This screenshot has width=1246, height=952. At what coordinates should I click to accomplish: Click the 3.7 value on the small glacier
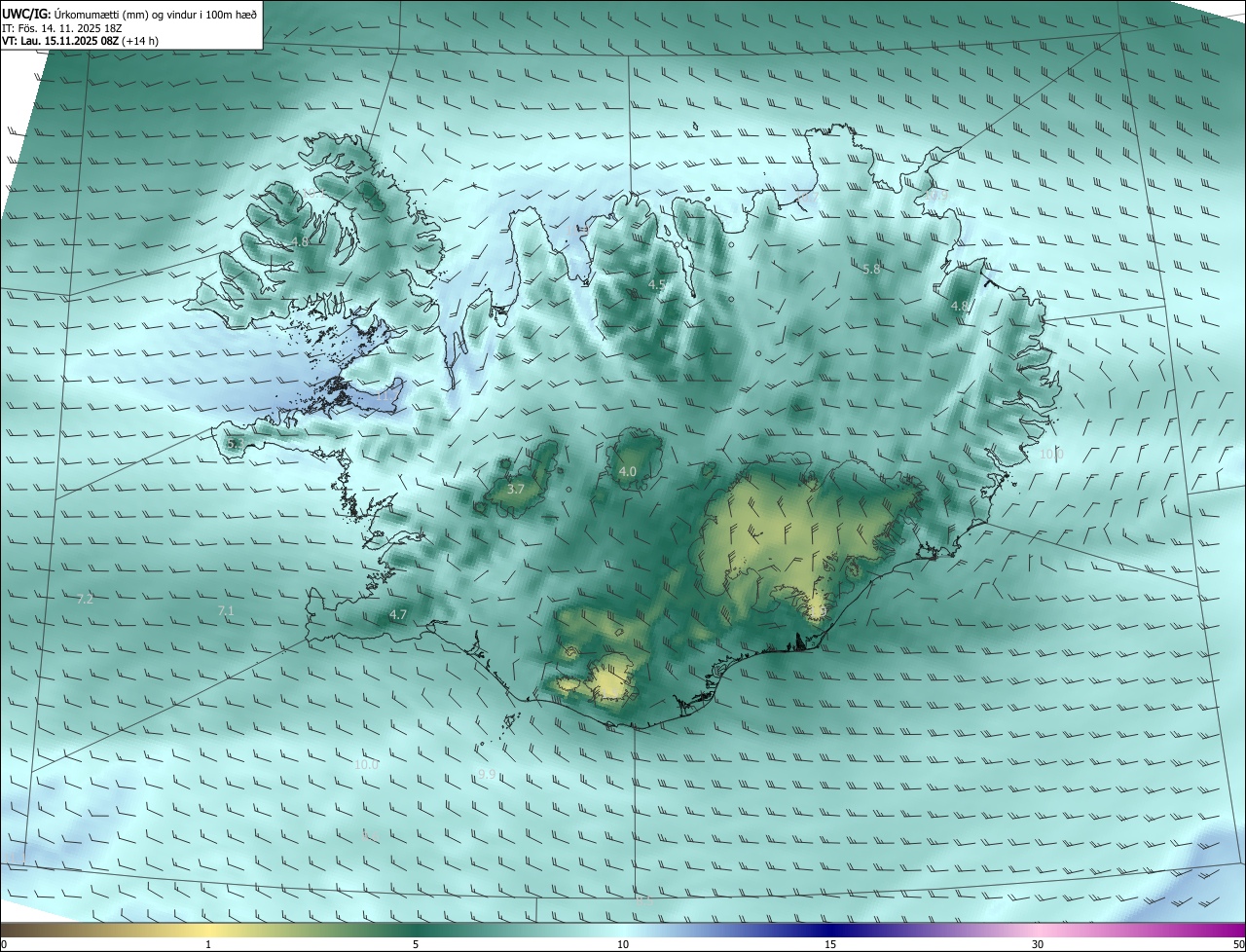516,489
